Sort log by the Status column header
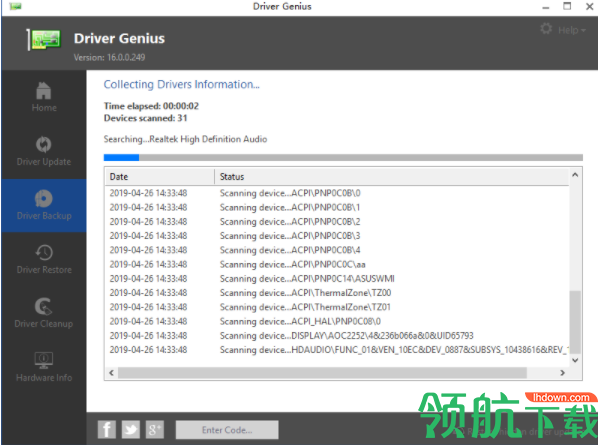Viewport: 598px width, 445px height. pyautogui.click(x=392, y=177)
